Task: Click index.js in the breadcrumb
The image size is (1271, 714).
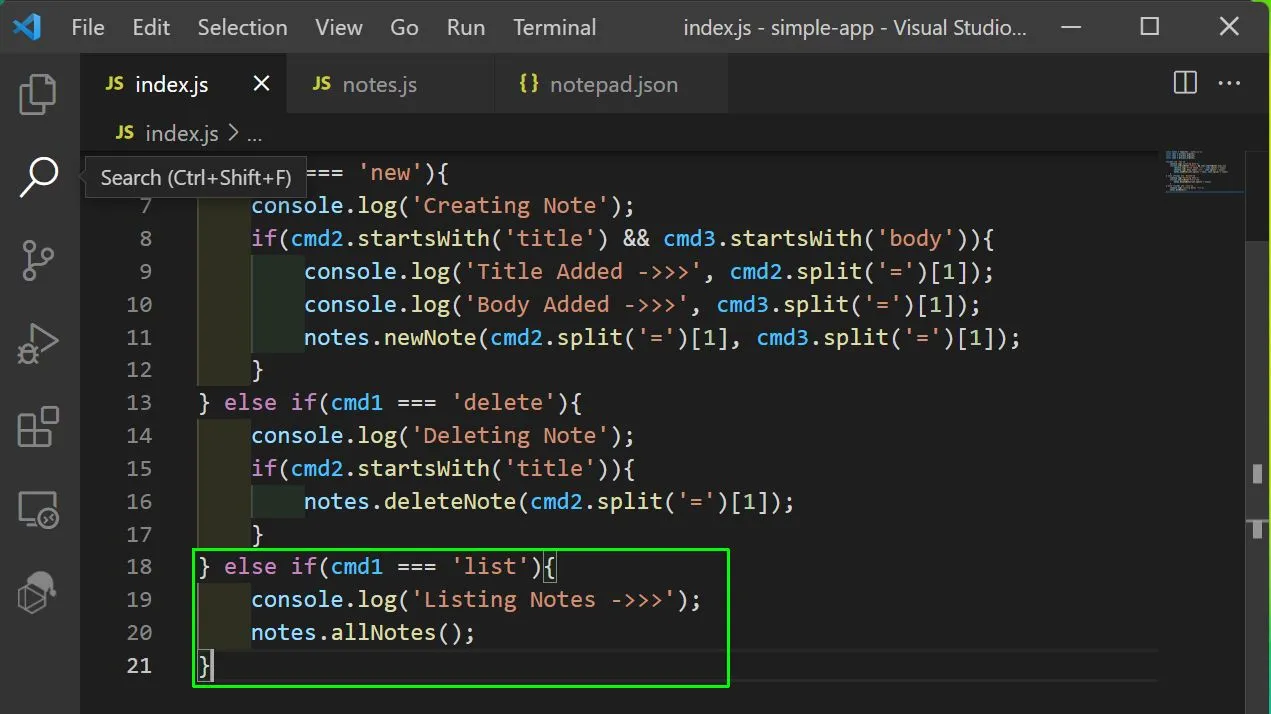Action: pos(181,133)
